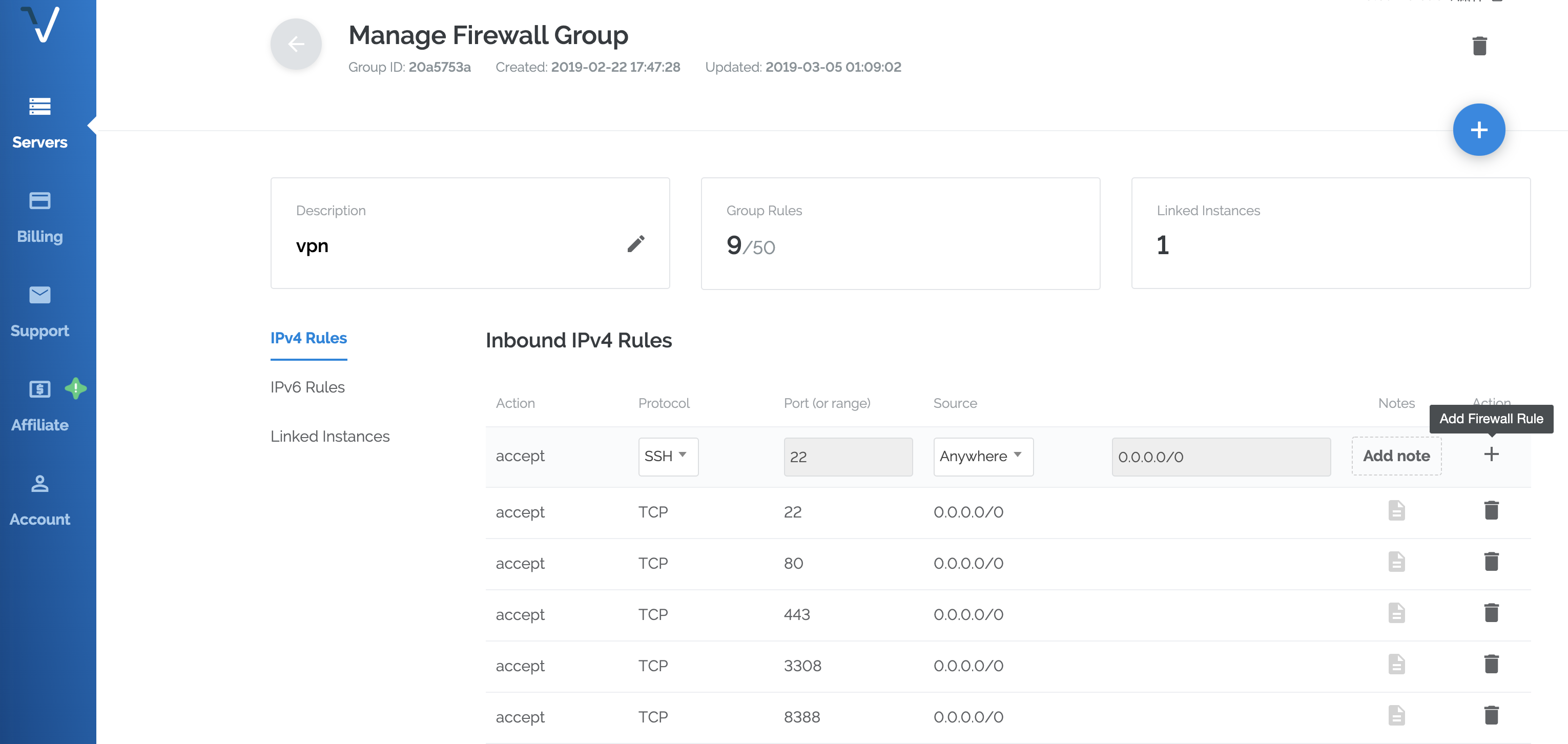Delete the TCP port 443 rule
This screenshot has height=744, width=1568.
click(x=1491, y=612)
